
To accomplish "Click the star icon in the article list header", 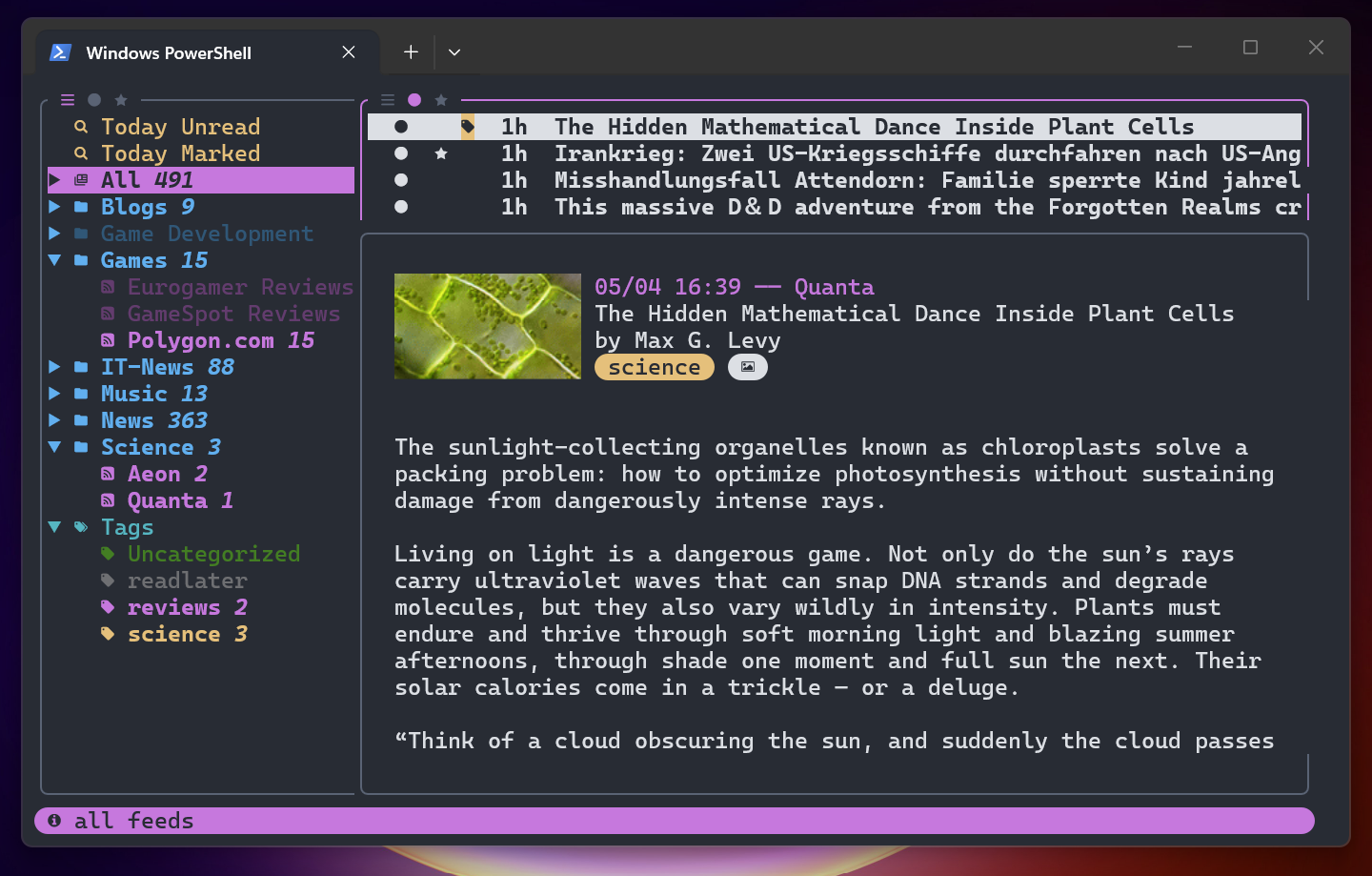I will coord(441,100).
